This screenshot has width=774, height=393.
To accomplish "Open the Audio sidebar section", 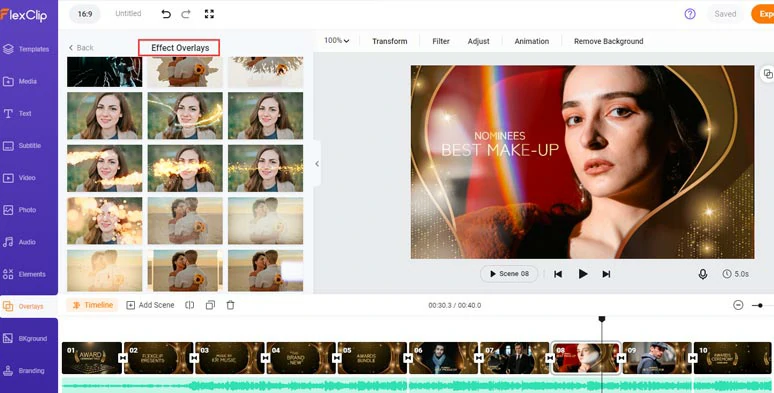I will (20, 242).
